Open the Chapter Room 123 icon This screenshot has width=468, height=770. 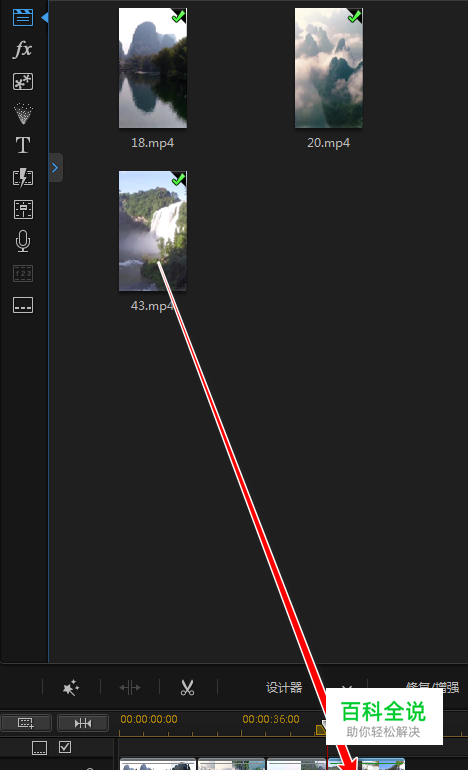click(x=23, y=274)
